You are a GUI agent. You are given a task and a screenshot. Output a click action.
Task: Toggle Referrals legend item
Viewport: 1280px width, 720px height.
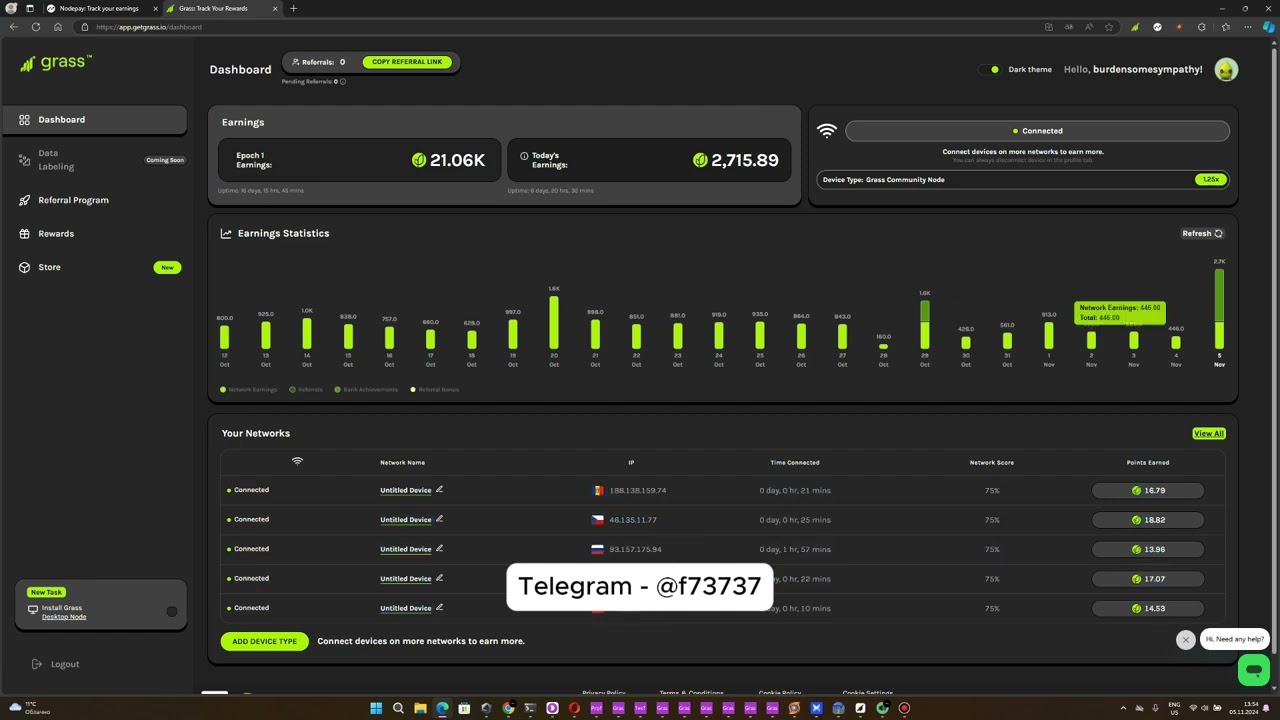(x=307, y=390)
